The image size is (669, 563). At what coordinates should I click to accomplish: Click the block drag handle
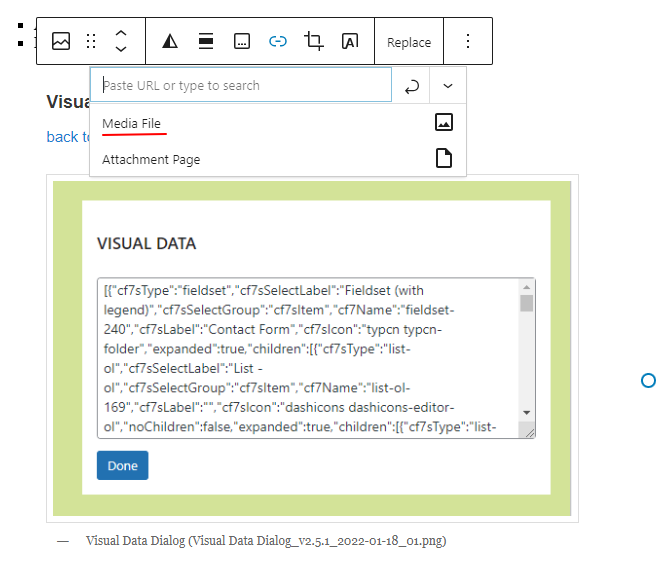tap(91, 41)
